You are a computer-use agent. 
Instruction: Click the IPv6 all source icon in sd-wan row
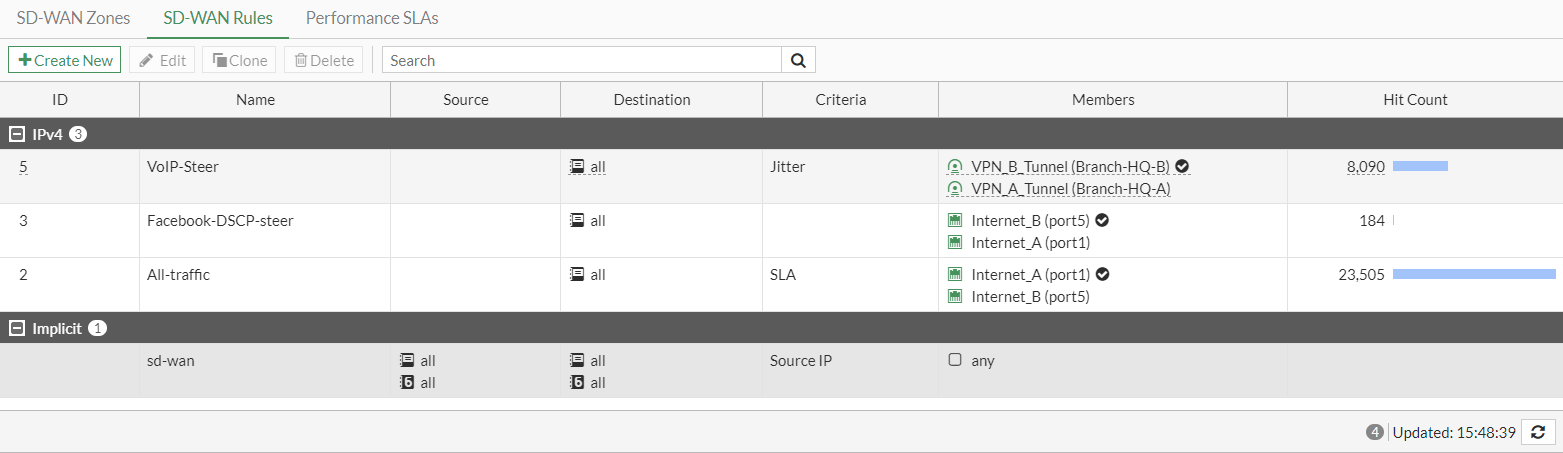[406, 383]
